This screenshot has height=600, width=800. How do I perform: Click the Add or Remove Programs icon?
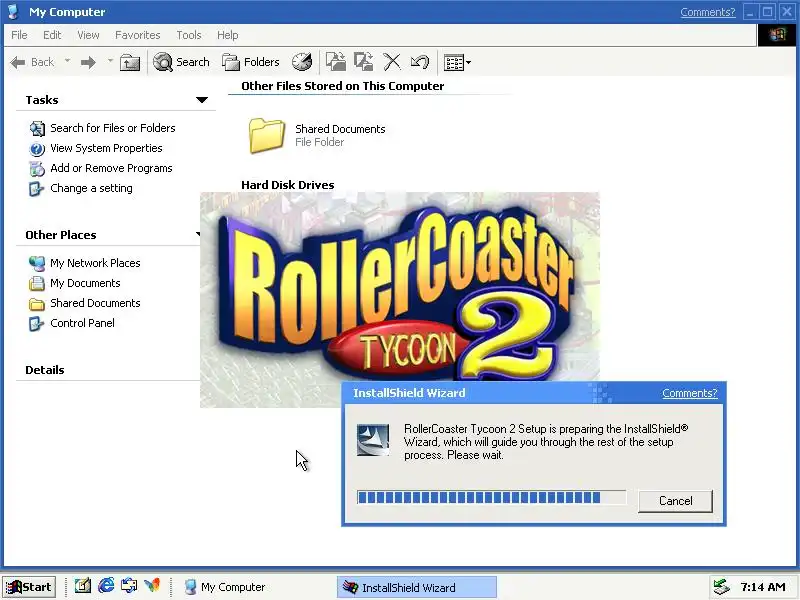37,168
